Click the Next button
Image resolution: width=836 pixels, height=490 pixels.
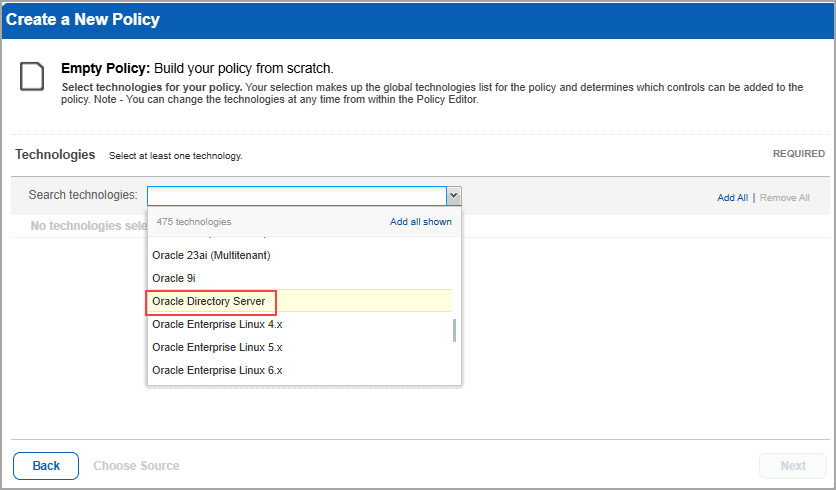click(793, 466)
